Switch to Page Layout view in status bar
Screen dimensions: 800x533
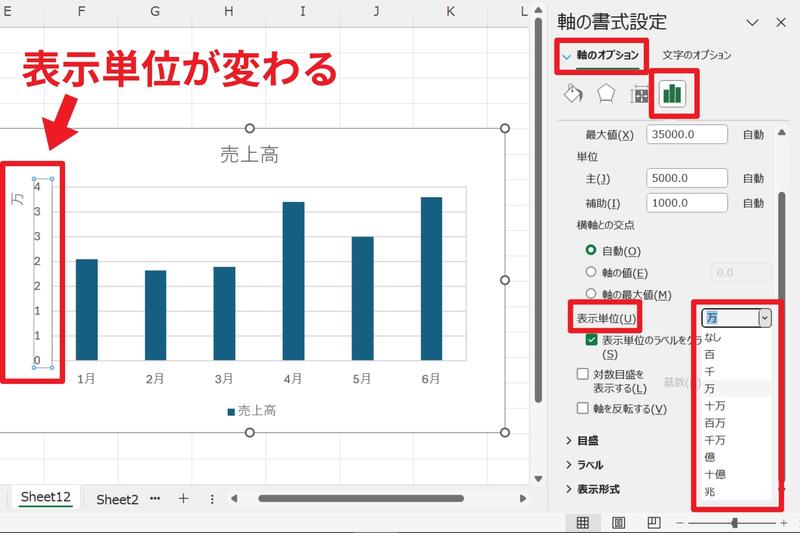(x=618, y=522)
